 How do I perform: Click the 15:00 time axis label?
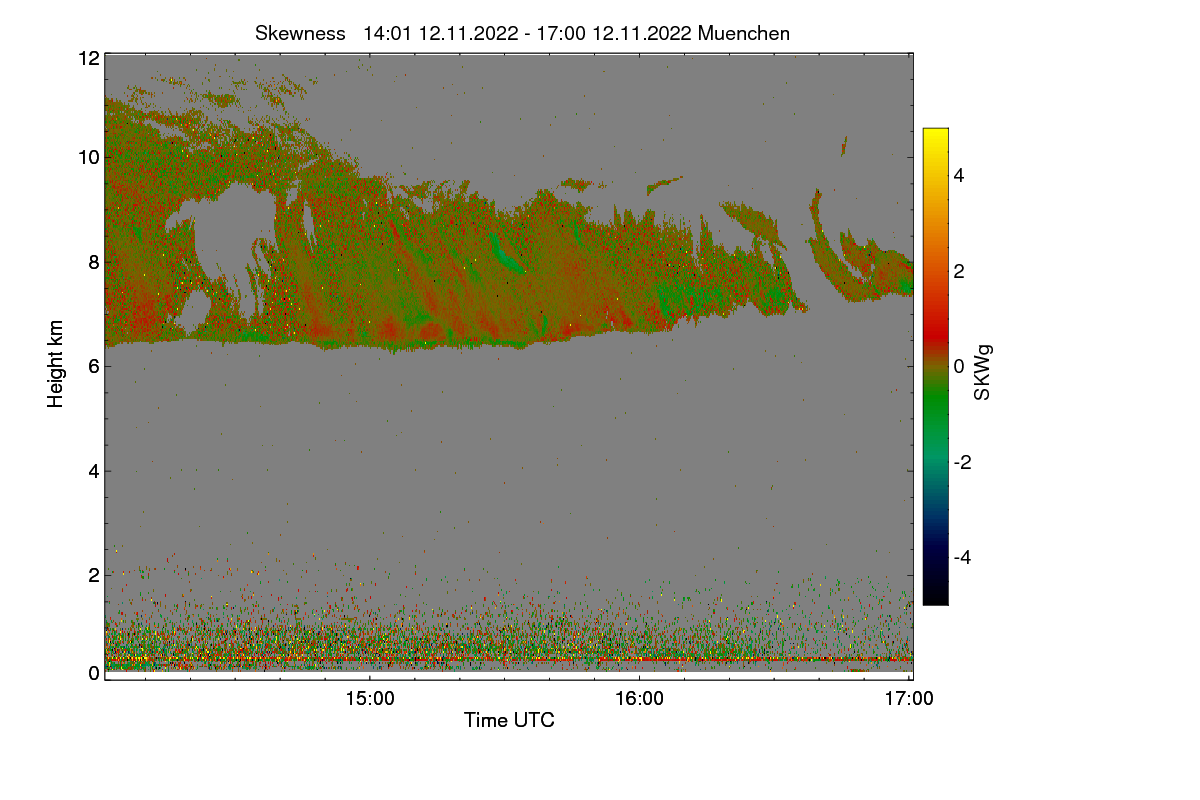(369, 699)
